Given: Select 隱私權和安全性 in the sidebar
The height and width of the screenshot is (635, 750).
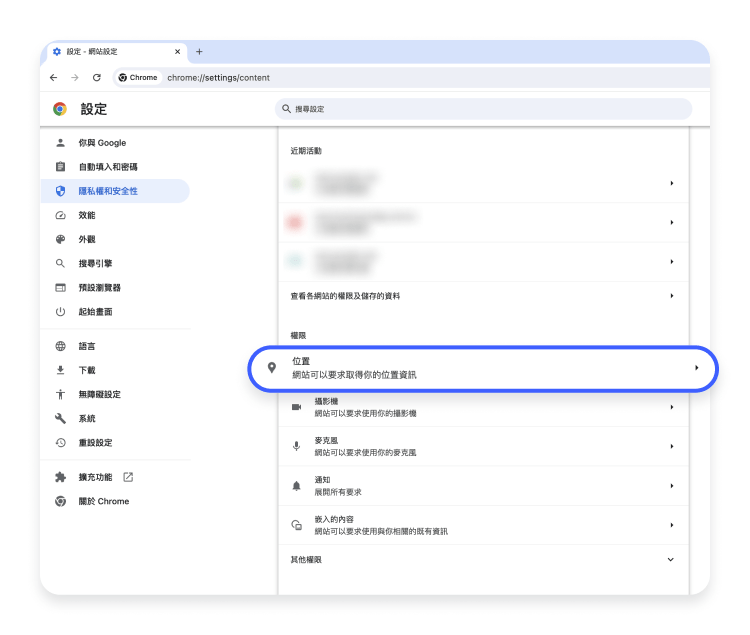Looking at the screenshot, I should (115, 191).
